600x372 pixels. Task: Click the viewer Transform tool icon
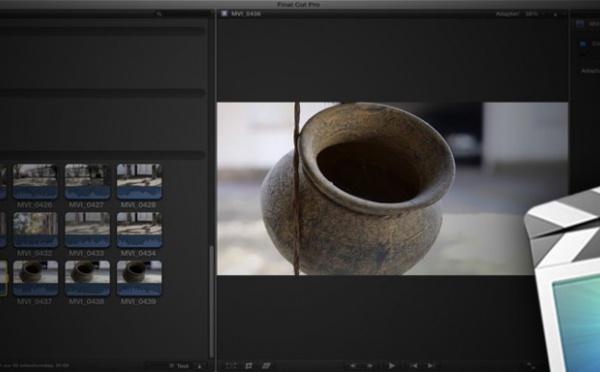pos(231,366)
